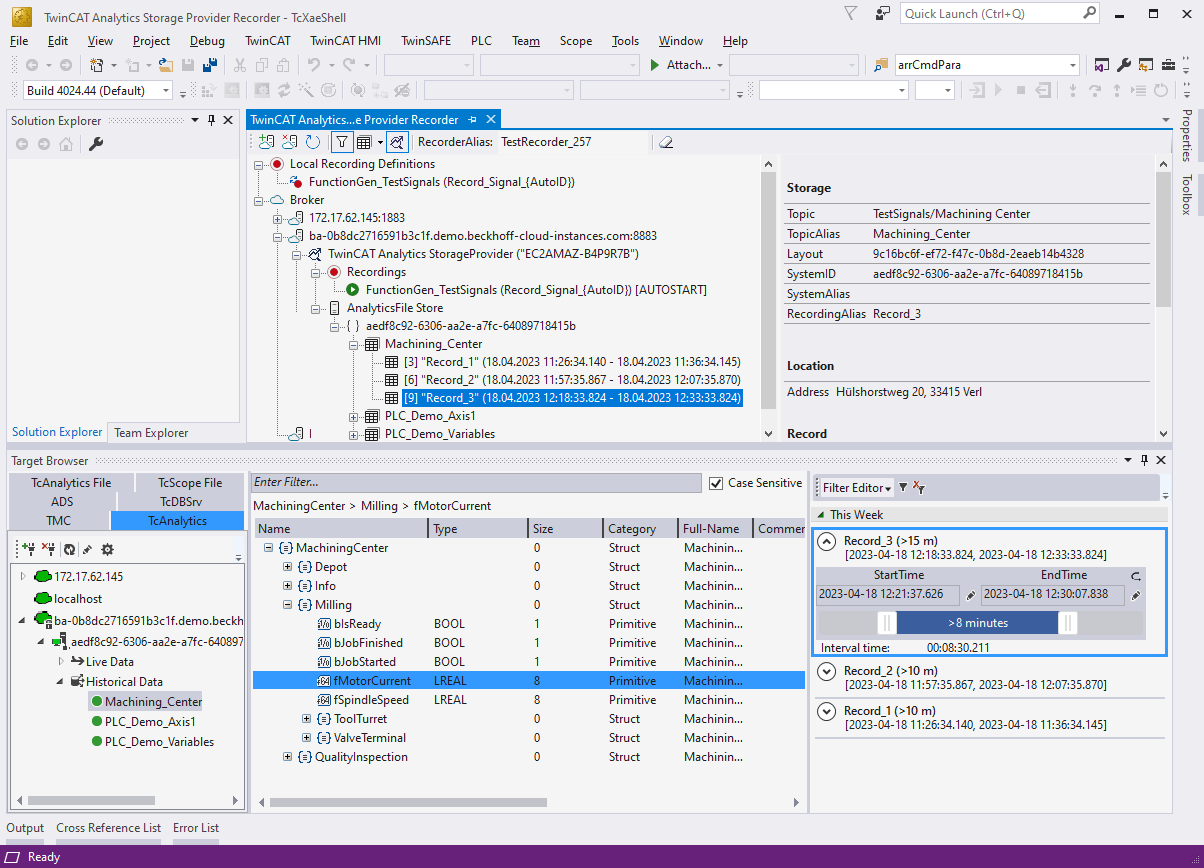Collapse the This Week group

pyautogui.click(x=821, y=515)
